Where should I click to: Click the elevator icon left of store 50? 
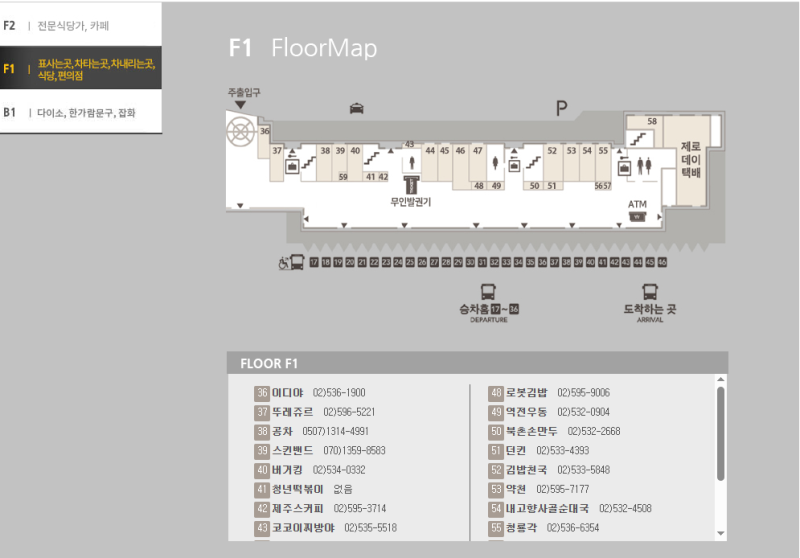click(x=514, y=166)
